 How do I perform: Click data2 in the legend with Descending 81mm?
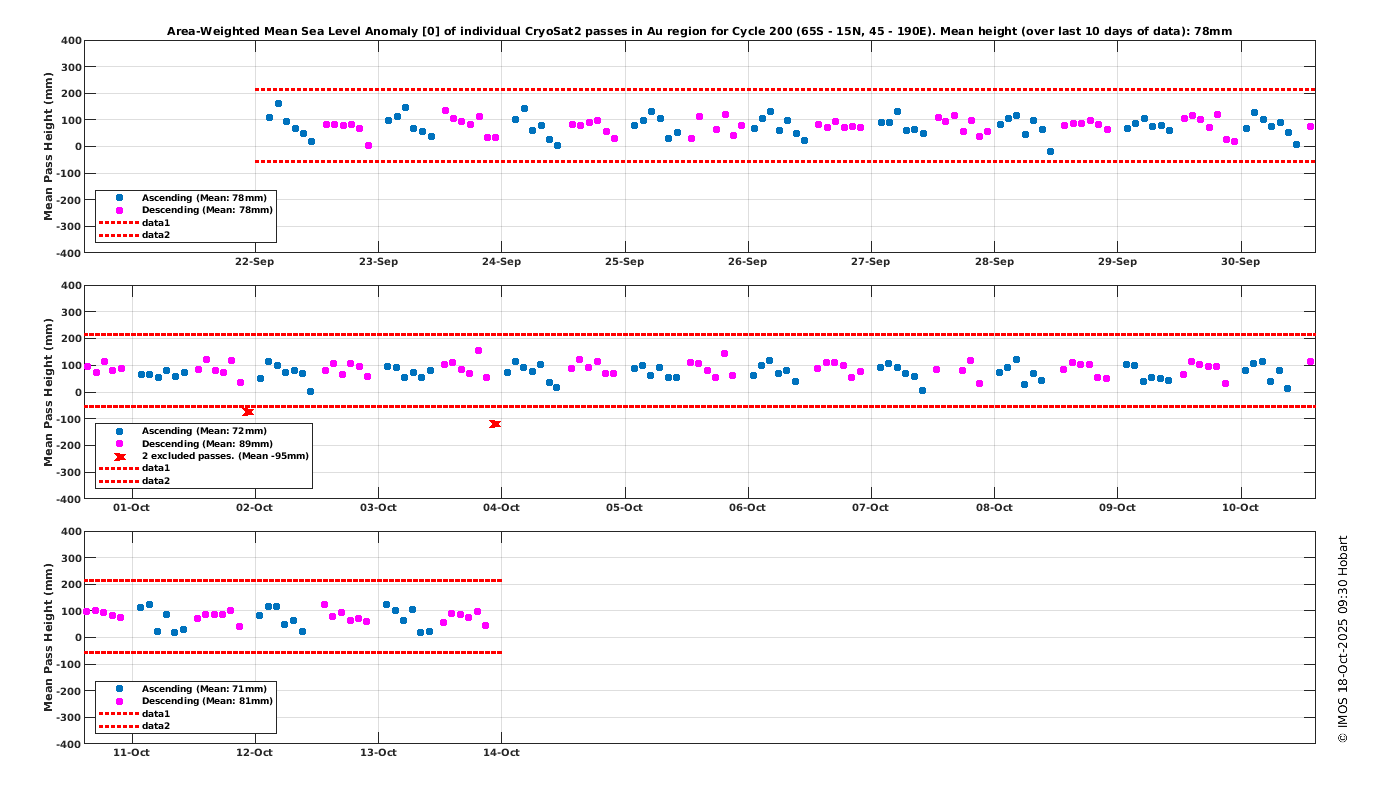[x=156, y=726]
